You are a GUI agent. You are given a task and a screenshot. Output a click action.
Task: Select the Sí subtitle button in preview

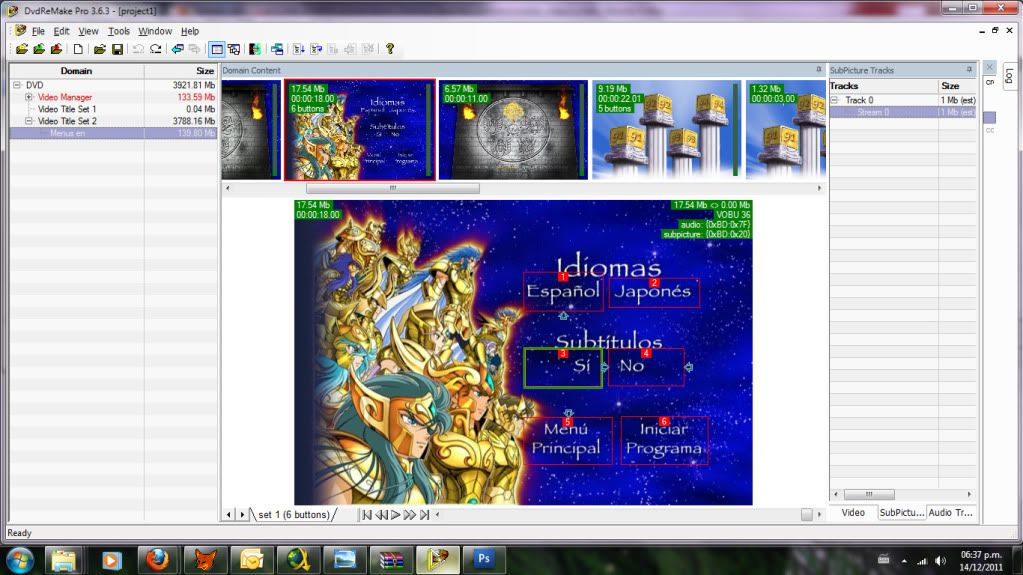(x=562, y=367)
